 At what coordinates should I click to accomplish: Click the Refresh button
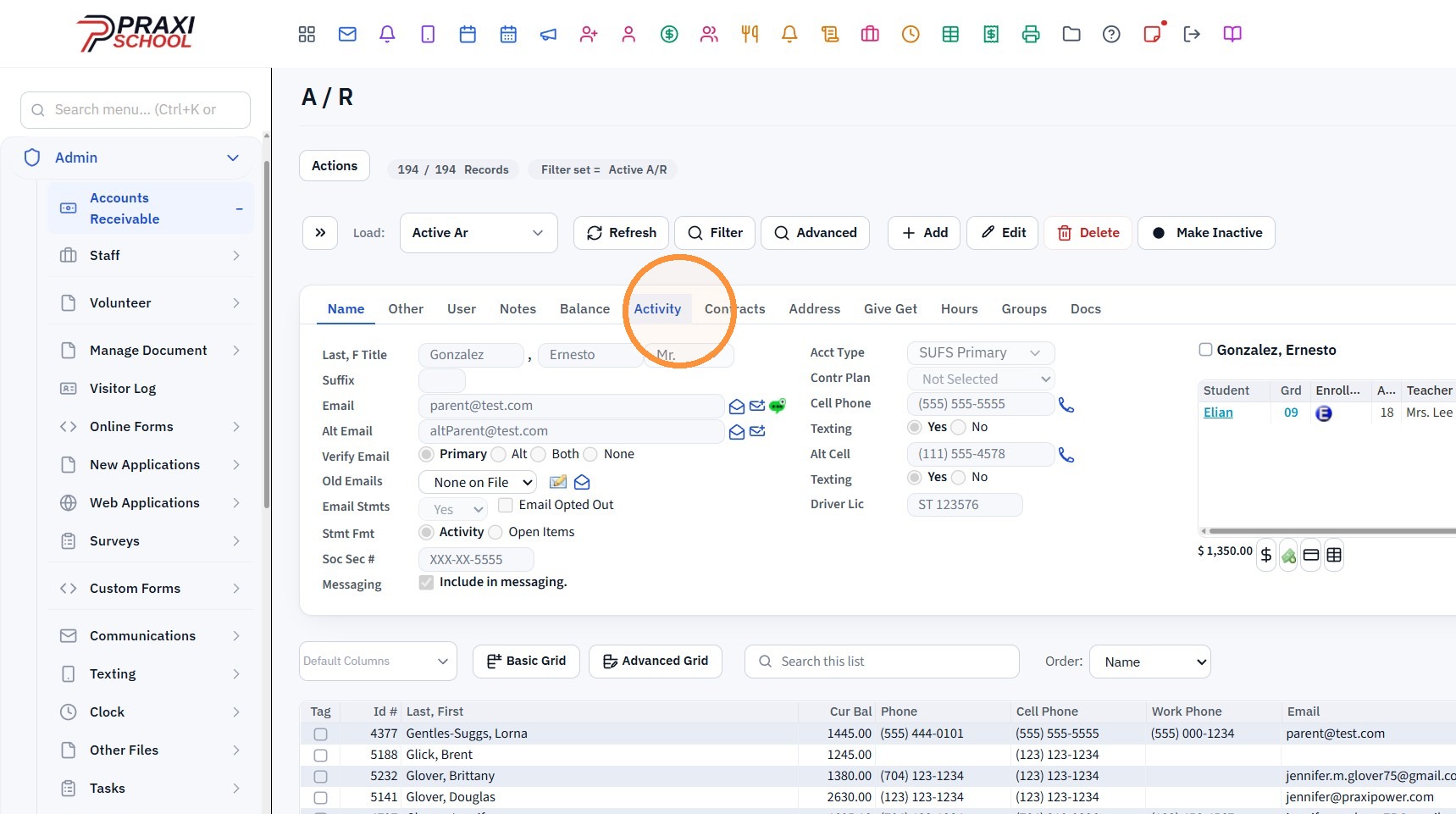[621, 233]
